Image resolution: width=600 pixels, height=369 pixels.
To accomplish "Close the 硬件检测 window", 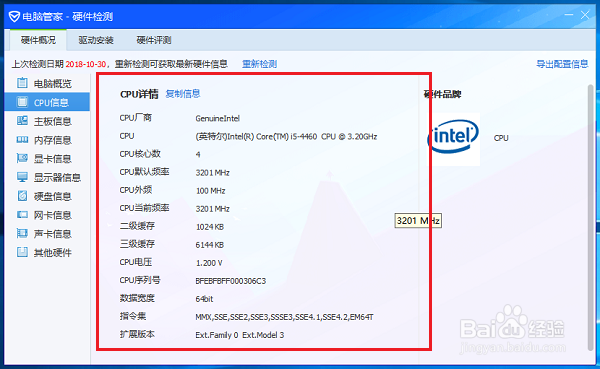I will pyautogui.click(x=585, y=15).
